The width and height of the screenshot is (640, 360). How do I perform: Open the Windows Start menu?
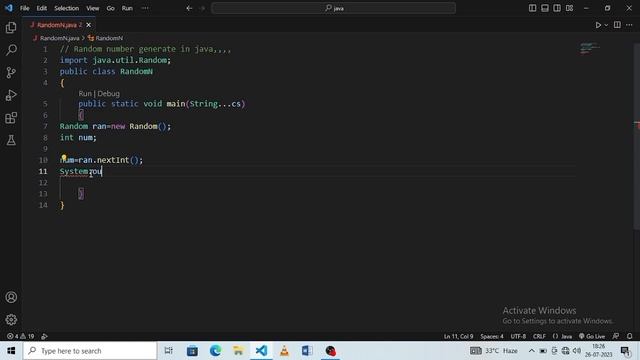pos(11,351)
